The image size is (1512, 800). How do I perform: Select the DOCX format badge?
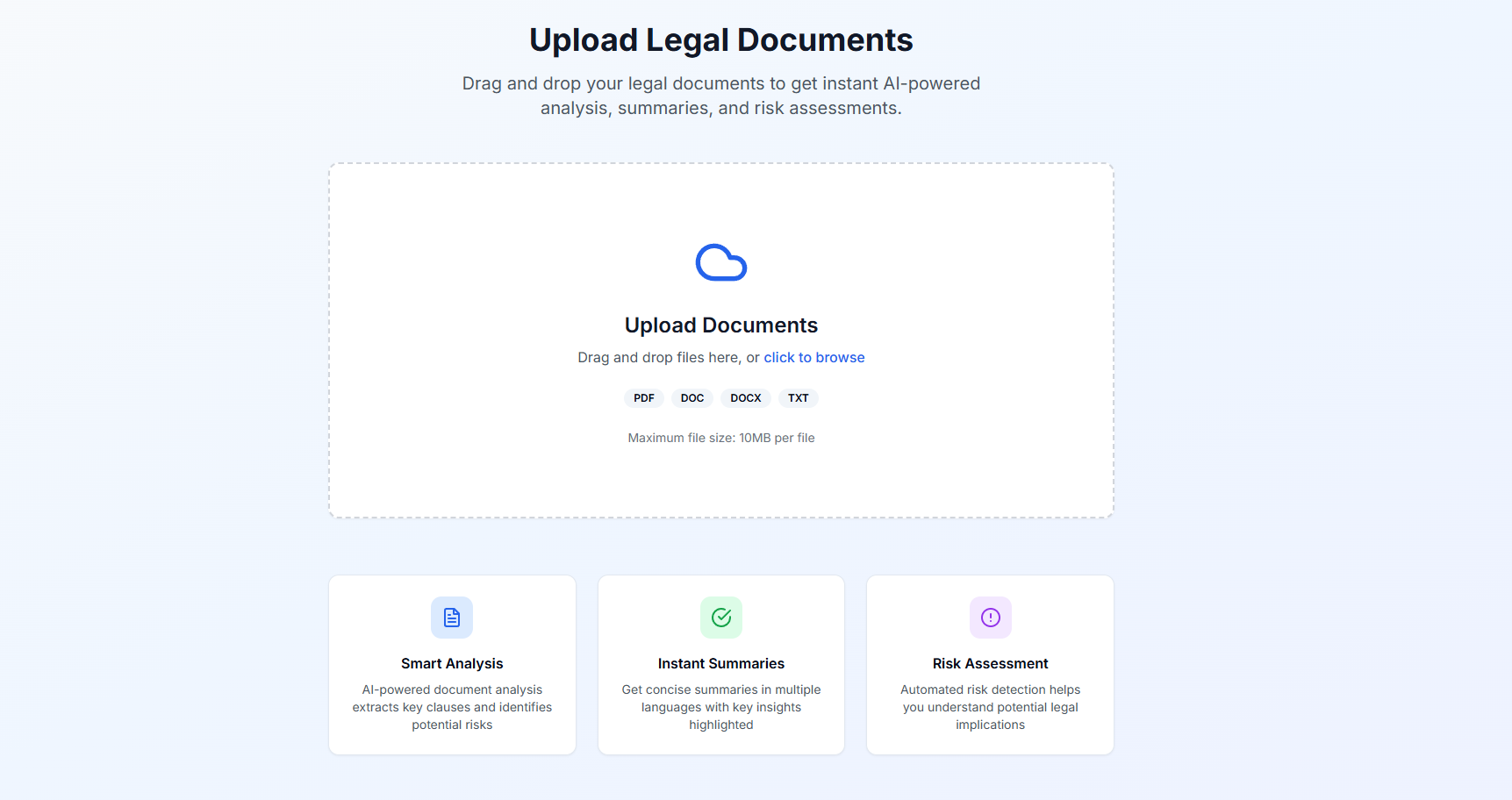click(745, 398)
